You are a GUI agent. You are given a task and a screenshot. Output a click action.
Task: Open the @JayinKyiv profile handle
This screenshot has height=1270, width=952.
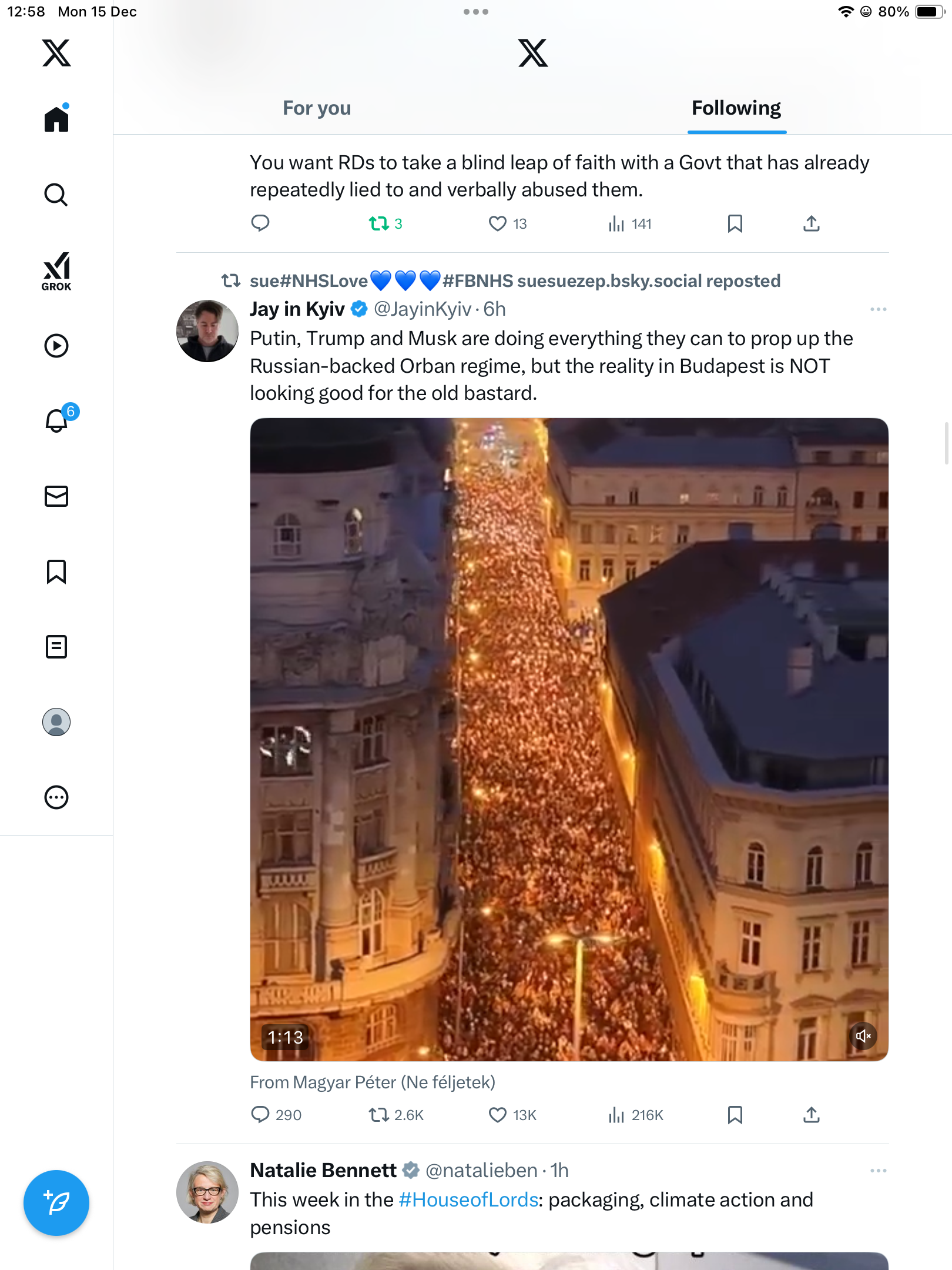(423, 309)
